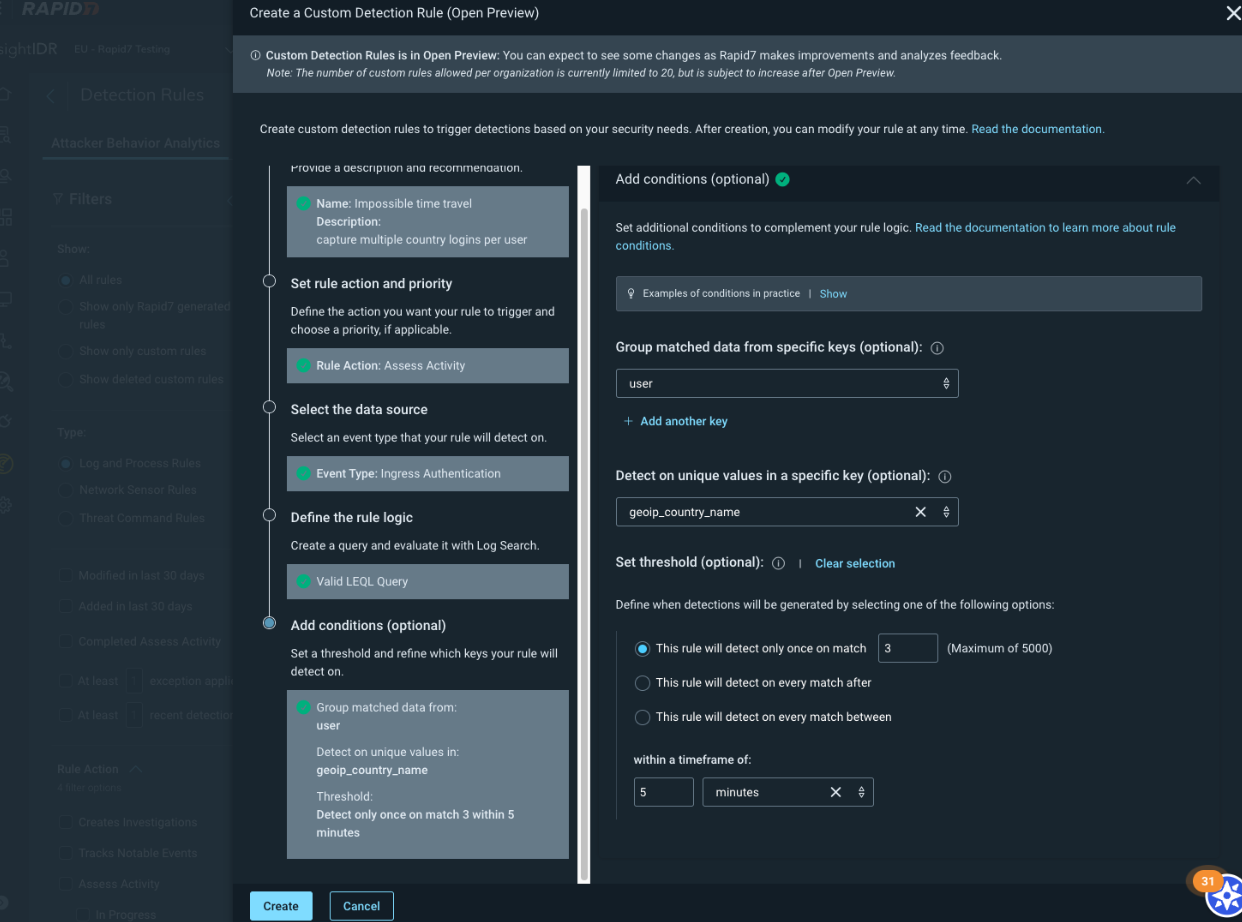The width and height of the screenshot is (1242, 922).
Task: Collapse the Add conditions section chevron
Action: (1192, 181)
